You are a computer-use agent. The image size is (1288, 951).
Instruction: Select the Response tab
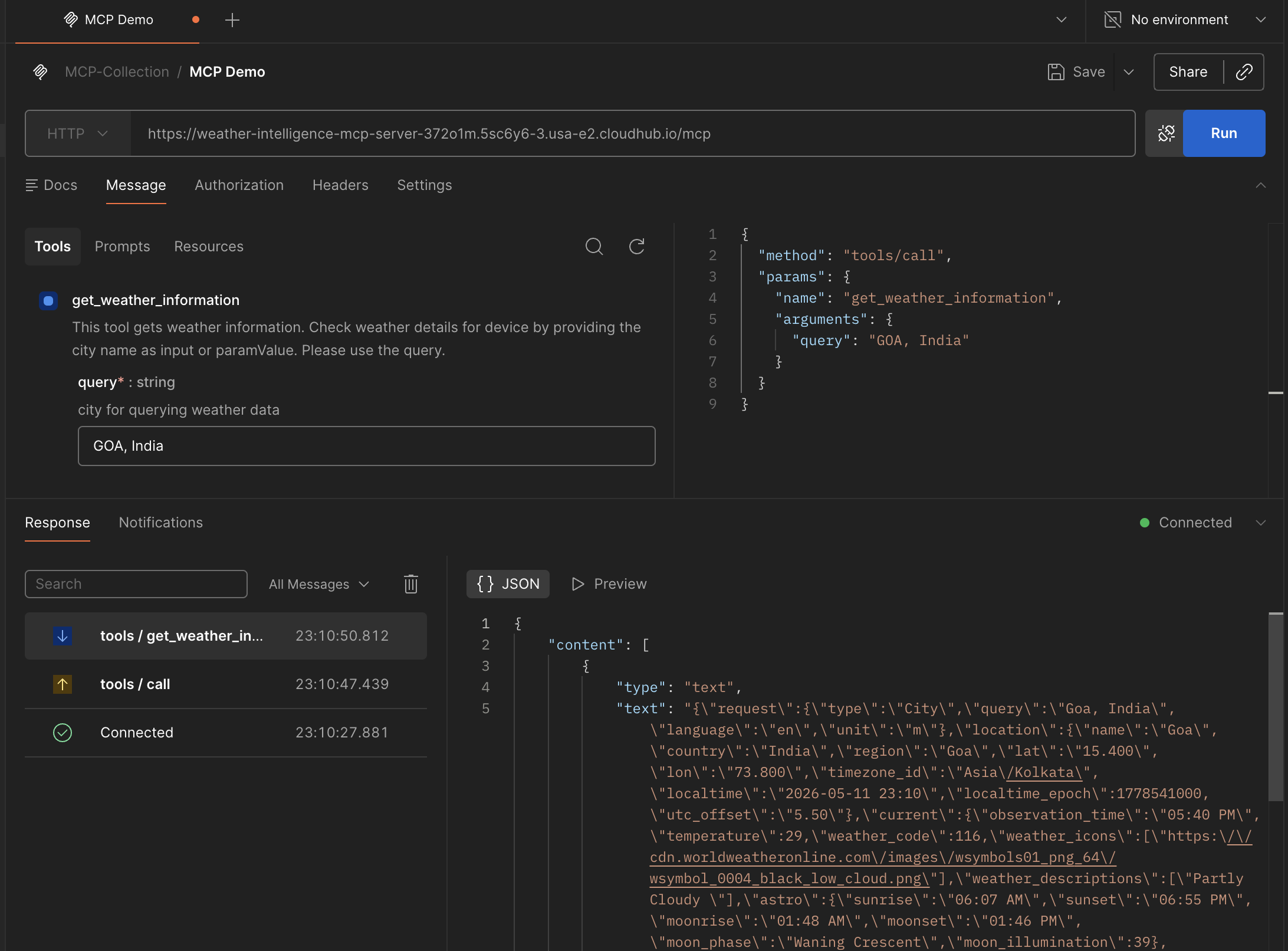(57, 523)
